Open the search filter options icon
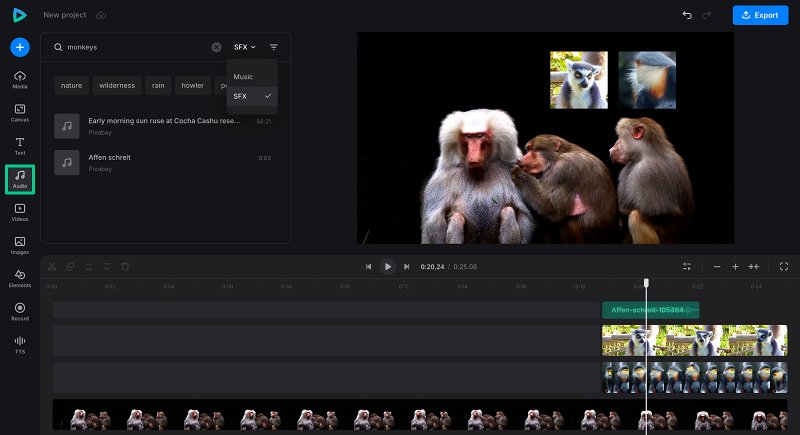The image size is (800, 435). pyautogui.click(x=274, y=47)
